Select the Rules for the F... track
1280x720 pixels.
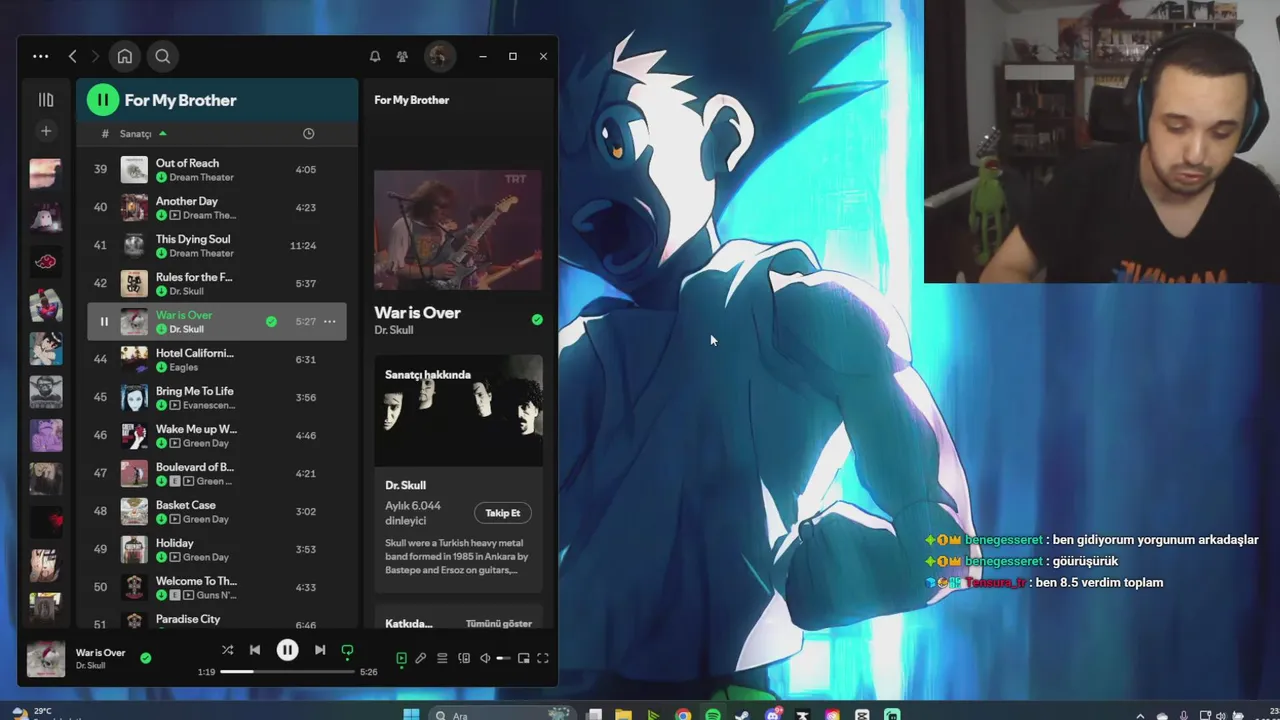(217, 284)
